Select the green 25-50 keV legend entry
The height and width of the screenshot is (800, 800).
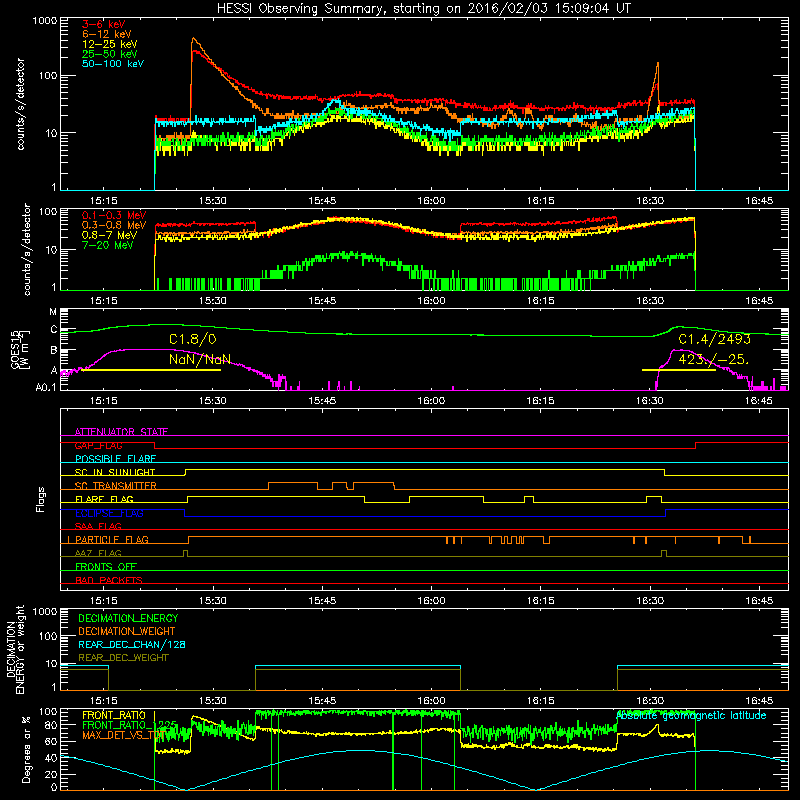[109, 54]
